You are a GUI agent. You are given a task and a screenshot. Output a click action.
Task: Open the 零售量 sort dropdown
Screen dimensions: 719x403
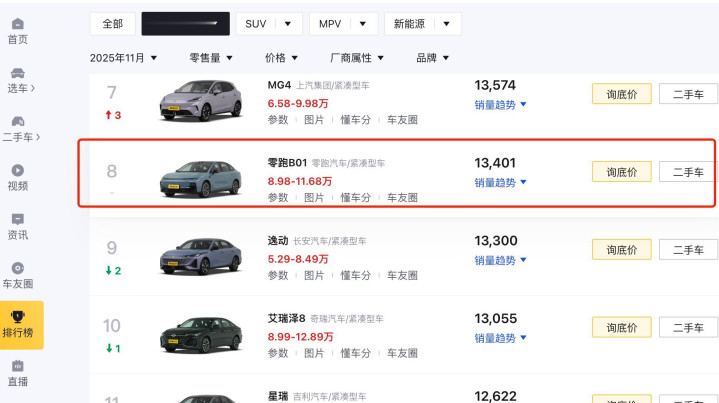(x=217, y=58)
